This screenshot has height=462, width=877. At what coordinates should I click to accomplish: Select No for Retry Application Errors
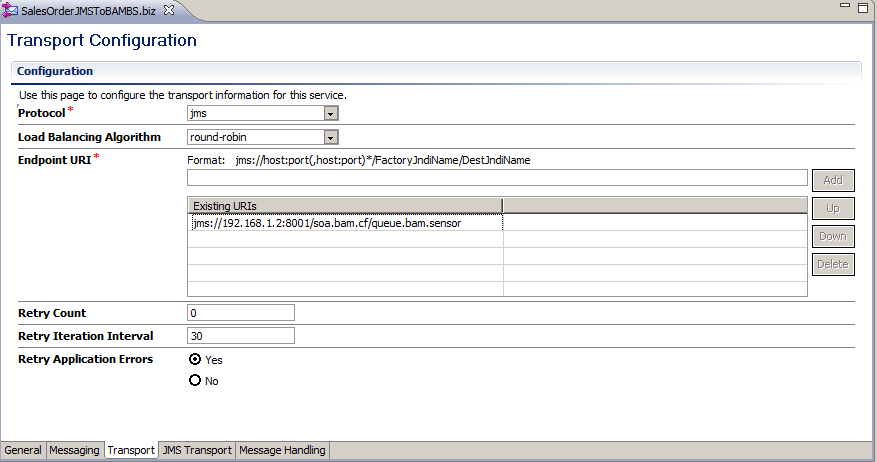click(195, 380)
